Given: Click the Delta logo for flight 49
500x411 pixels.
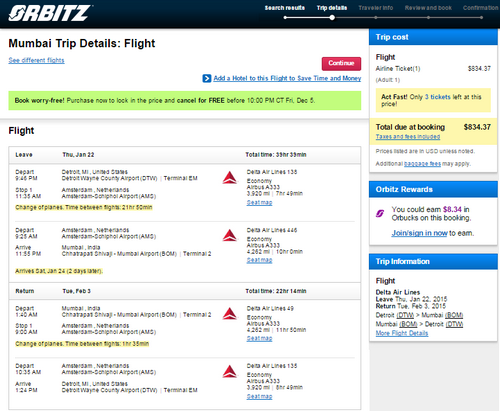Looking at the screenshot, I should pos(230,314).
